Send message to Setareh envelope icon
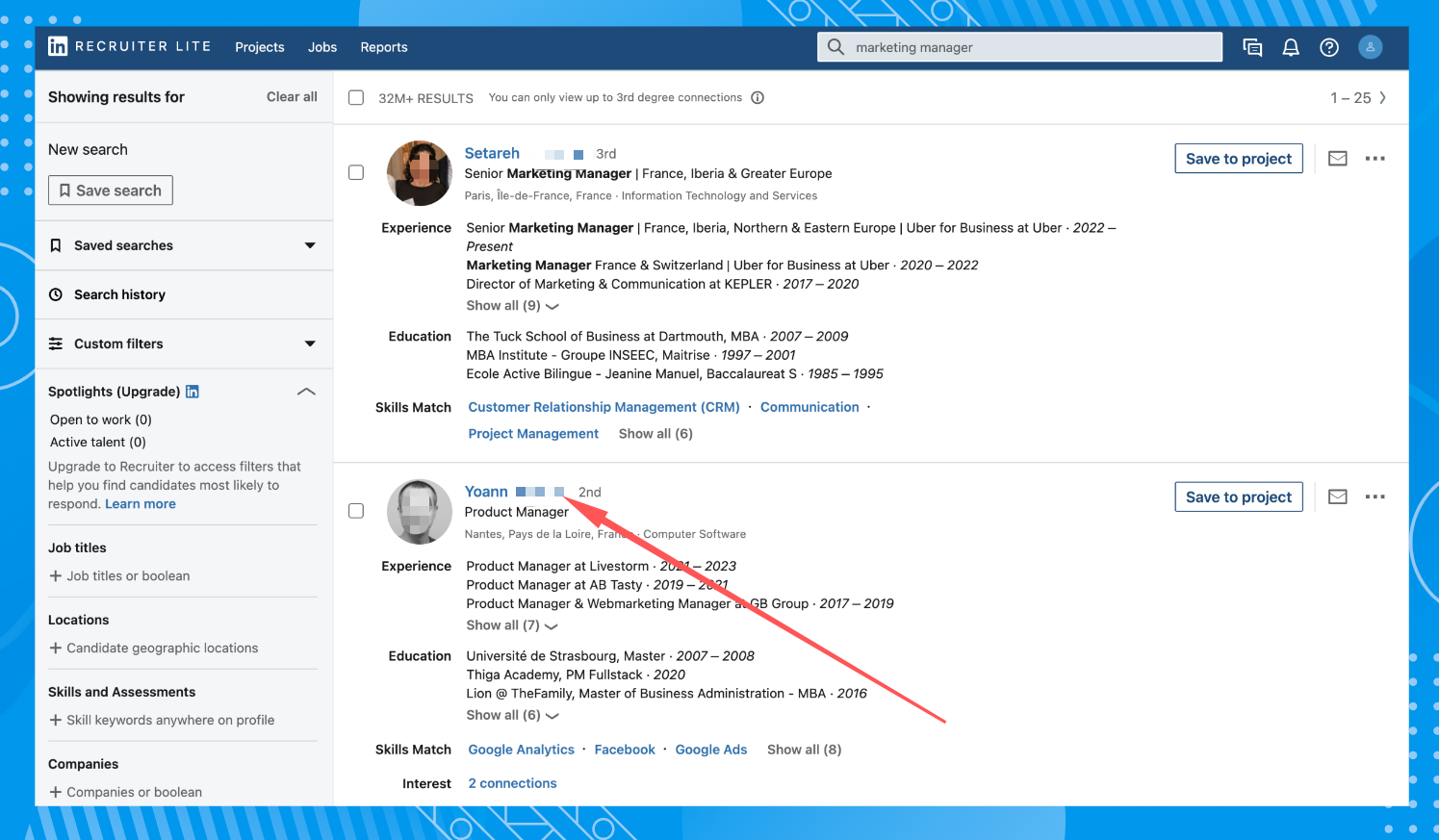1439x840 pixels. tap(1338, 159)
